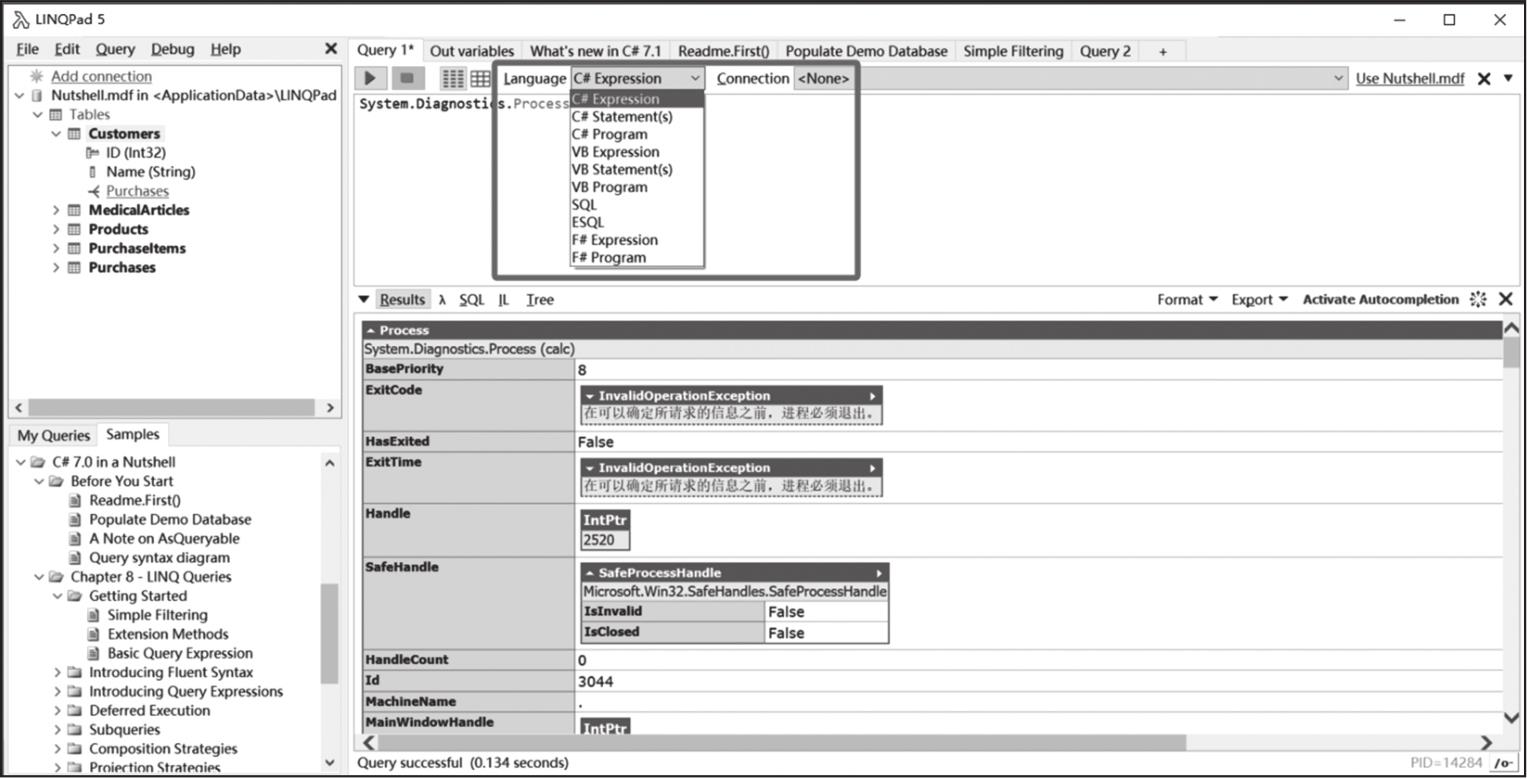
Task: Click the ID (Int32) key icon
Action: (93, 153)
